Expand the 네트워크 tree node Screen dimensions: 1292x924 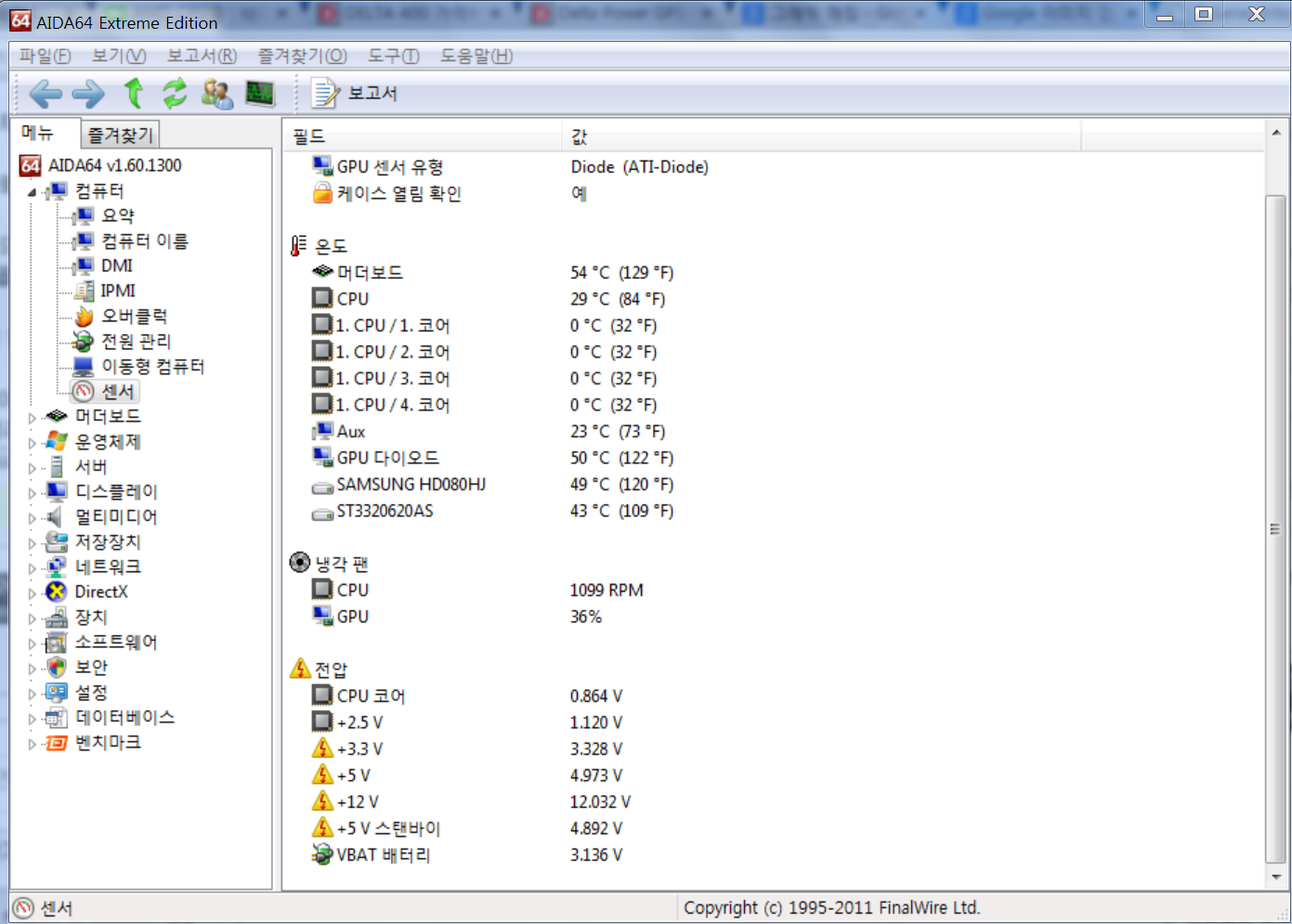(x=32, y=568)
